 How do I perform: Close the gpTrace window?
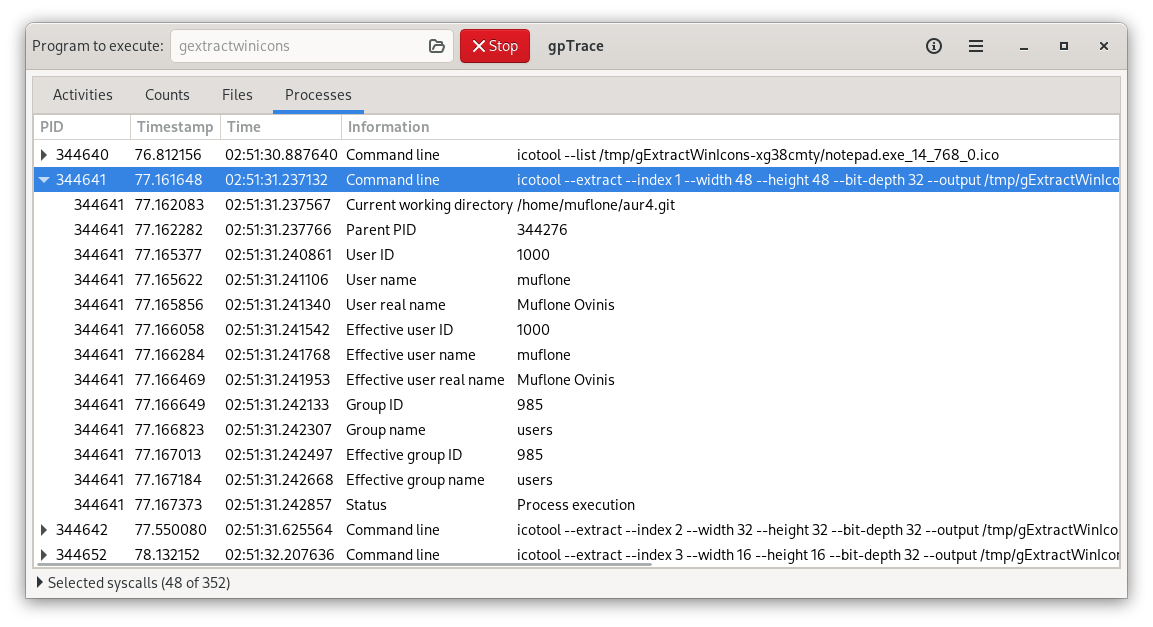point(1104,46)
